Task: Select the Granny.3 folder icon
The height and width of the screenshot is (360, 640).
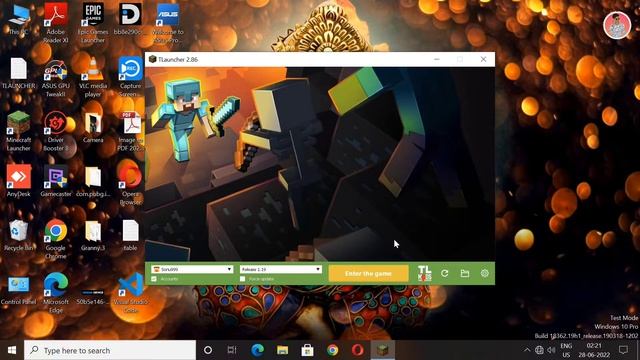Action: point(93,236)
